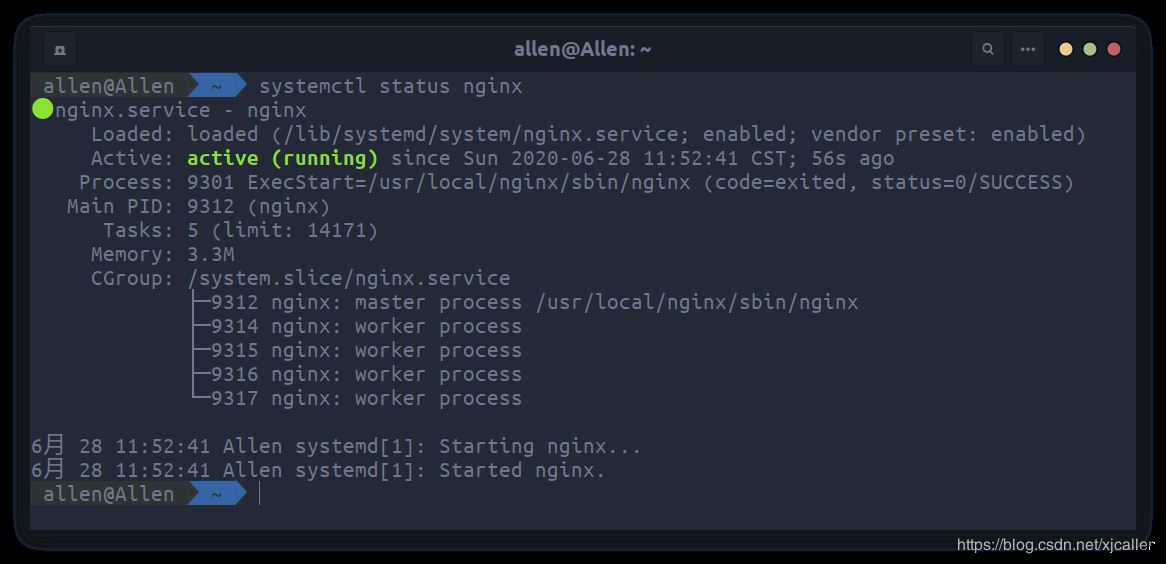Viewport: 1166px width, 564px height.
Task: Maximize the window with green button
Action: click(1090, 49)
